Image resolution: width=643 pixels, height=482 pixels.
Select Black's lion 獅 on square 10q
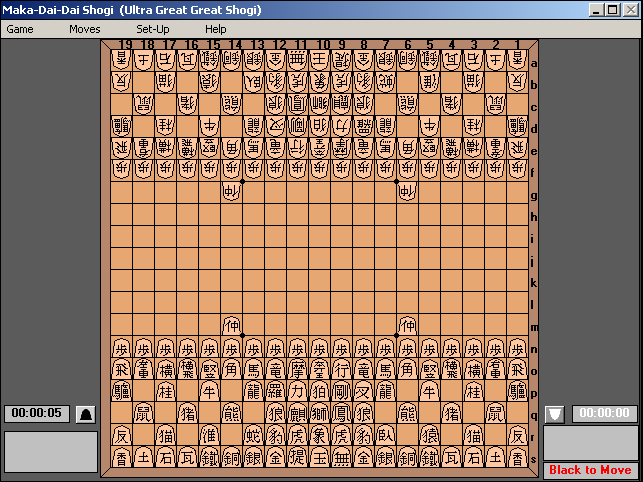319,414
